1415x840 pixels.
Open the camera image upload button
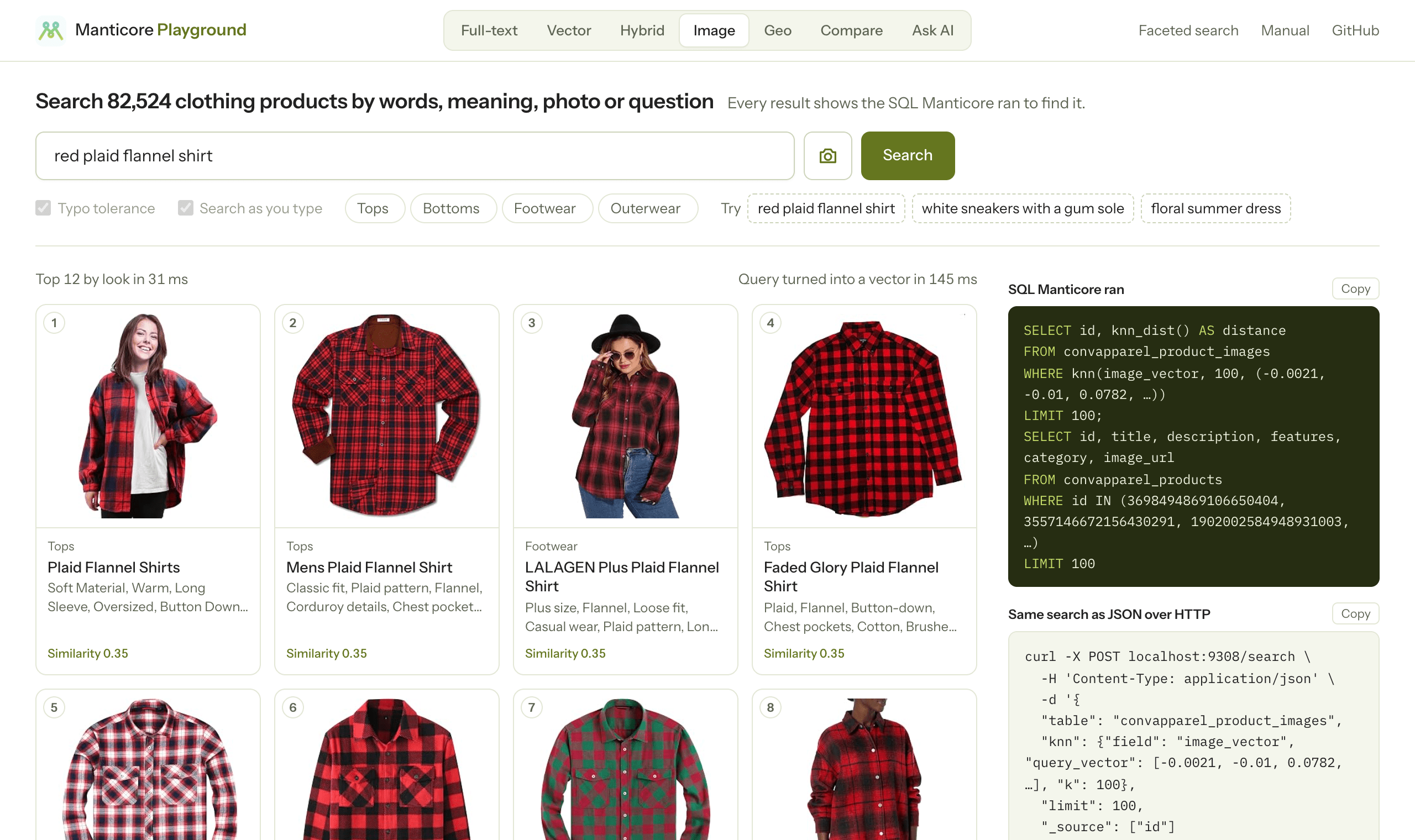(827, 156)
